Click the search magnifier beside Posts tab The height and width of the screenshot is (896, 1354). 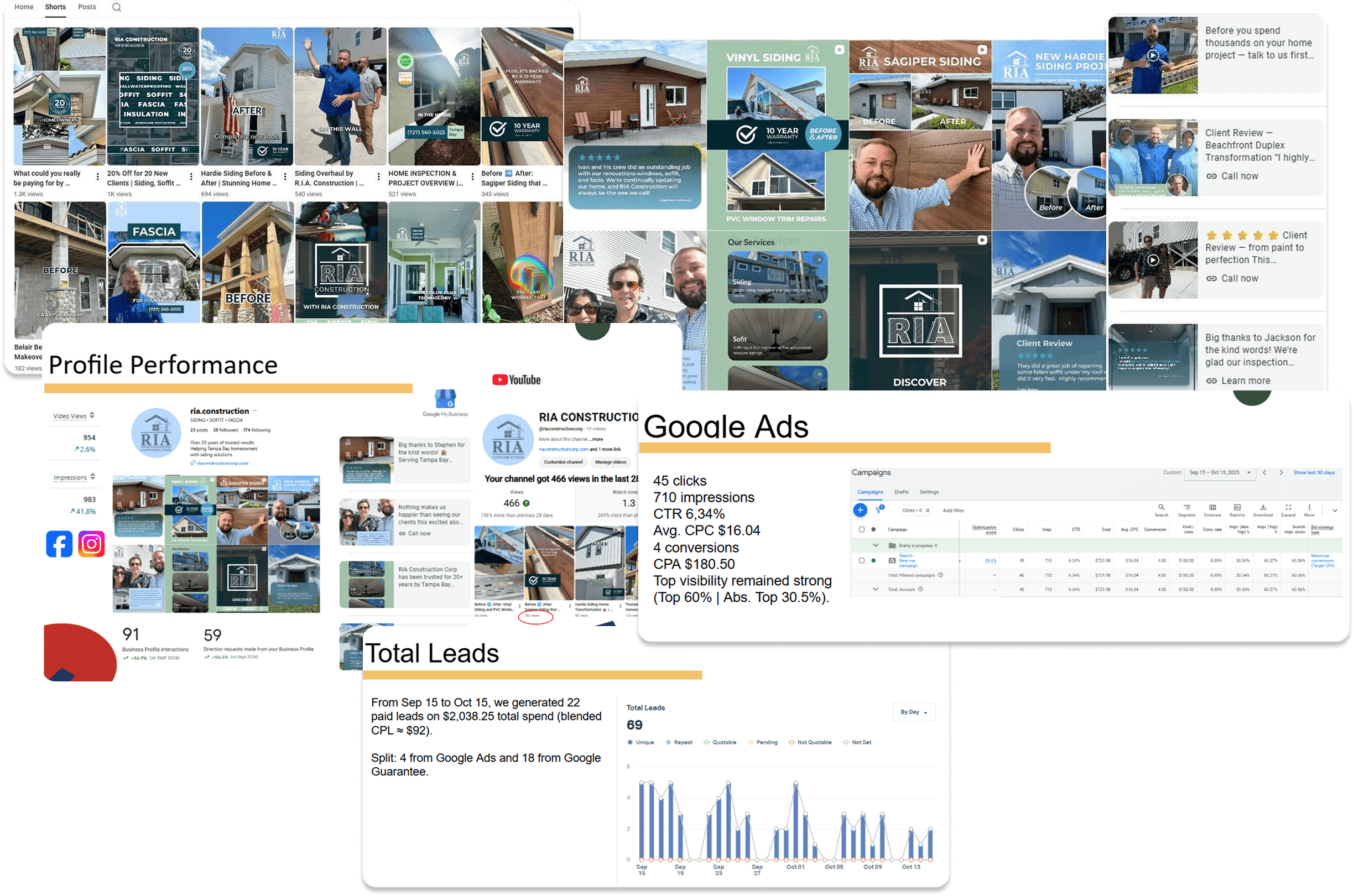click(117, 7)
